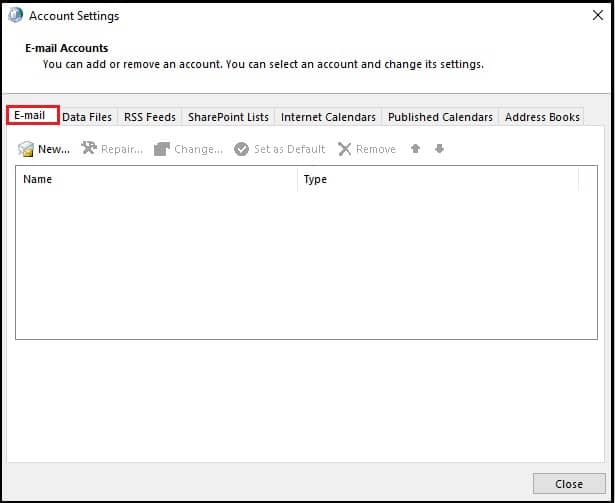
Task: Click the Remove X icon
Action: tap(344, 149)
